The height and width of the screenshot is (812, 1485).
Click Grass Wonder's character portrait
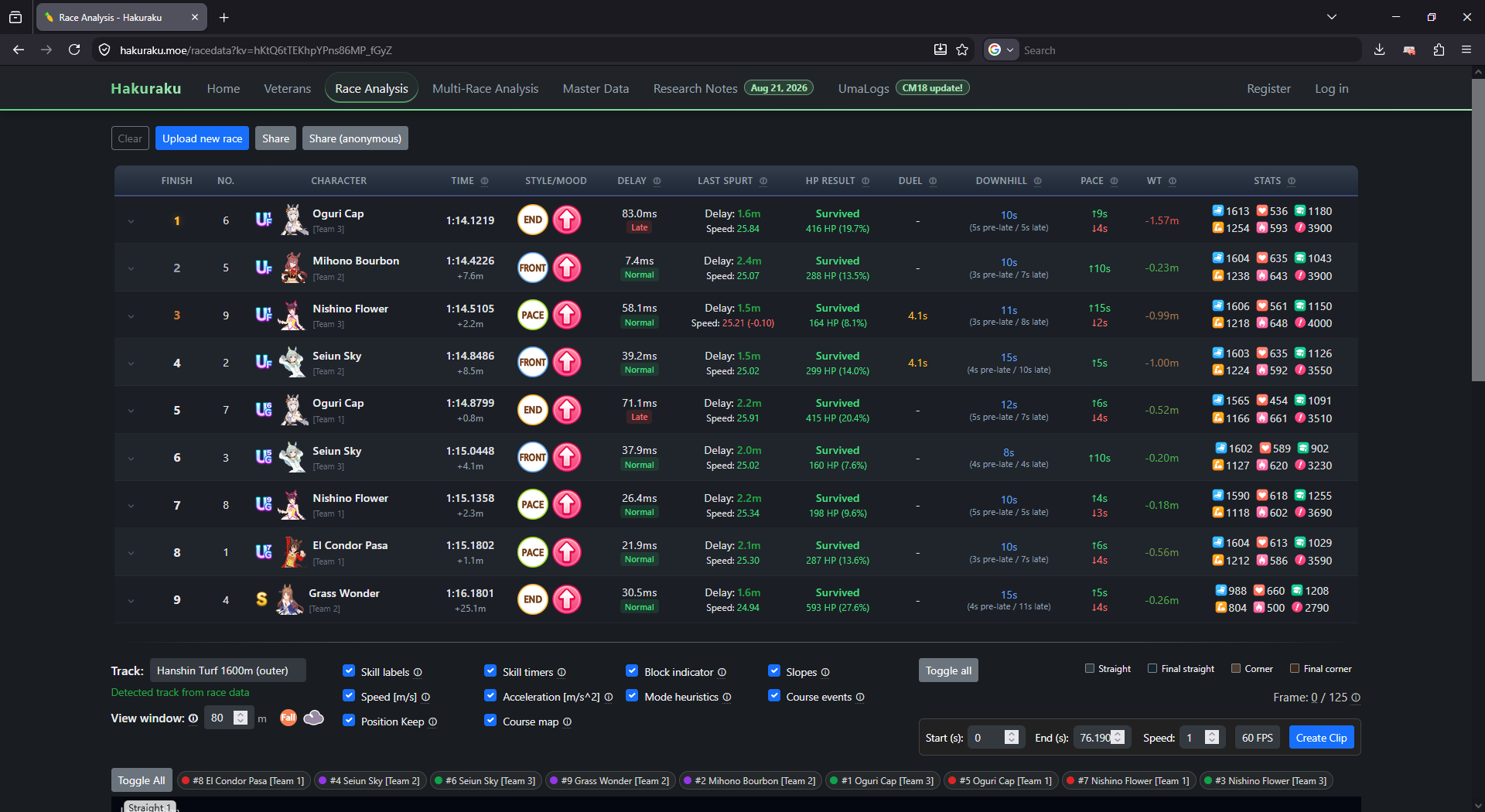click(290, 599)
